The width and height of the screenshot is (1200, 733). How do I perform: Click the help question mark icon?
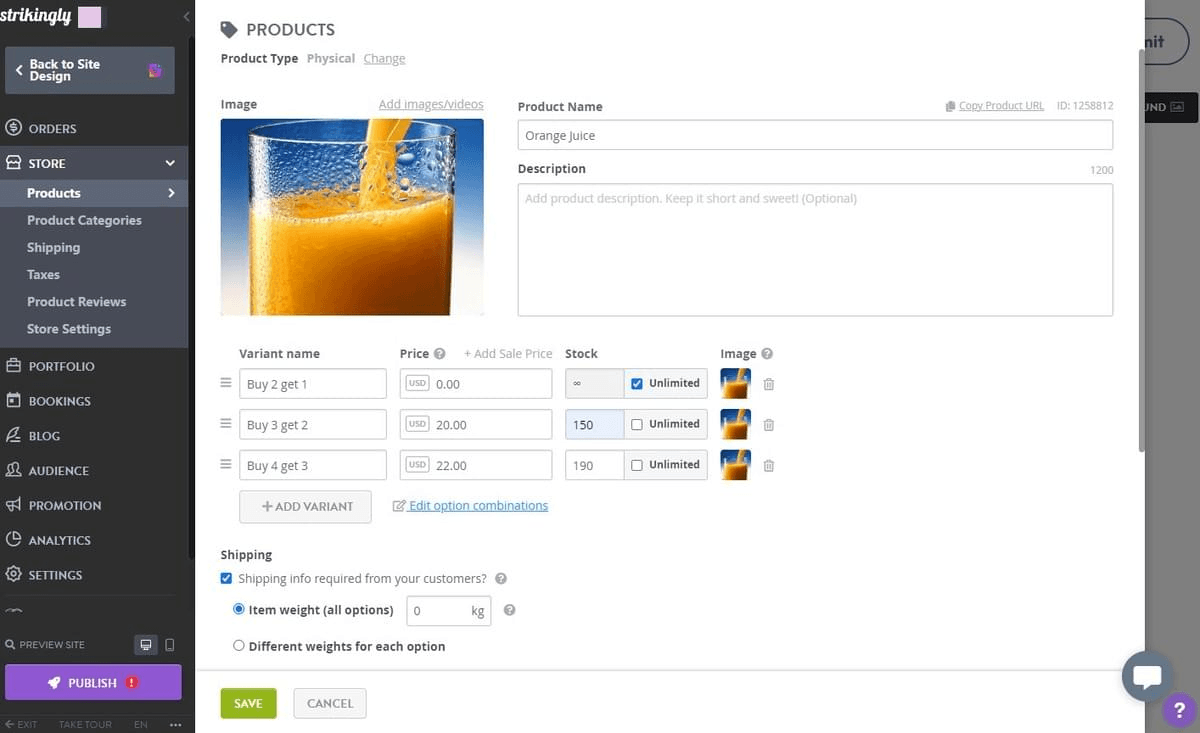coord(1178,710)
